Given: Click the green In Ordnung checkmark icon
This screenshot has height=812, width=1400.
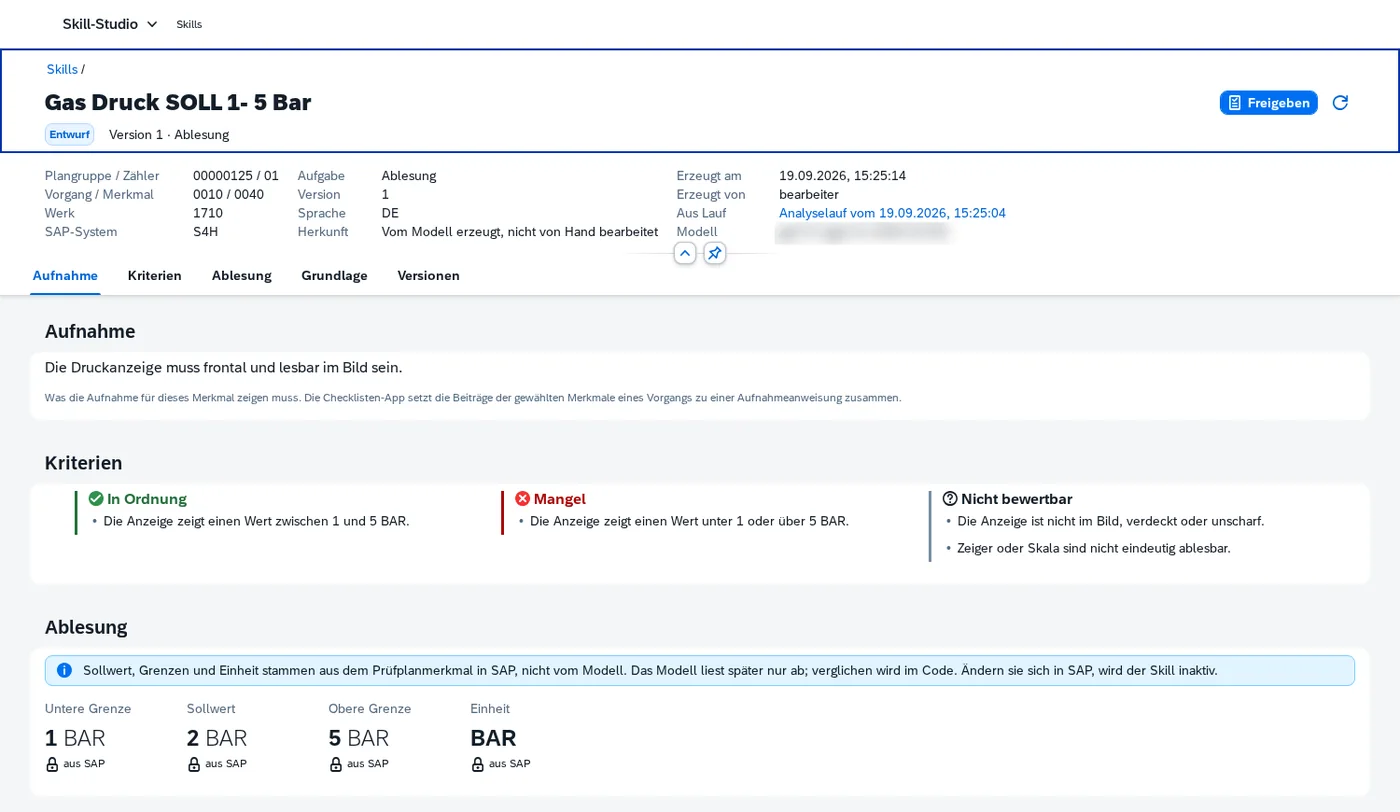Looking at the screenshot, I should pyautogui.click(x=96, y=498).
